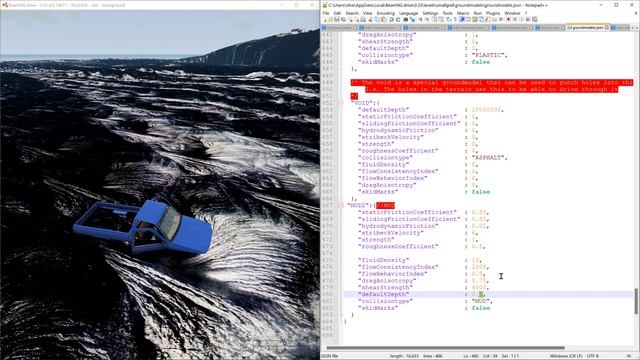Click the Zoom Out toolbar icon
The width and height of the screenshot is (640, 360).
[427, 19]
